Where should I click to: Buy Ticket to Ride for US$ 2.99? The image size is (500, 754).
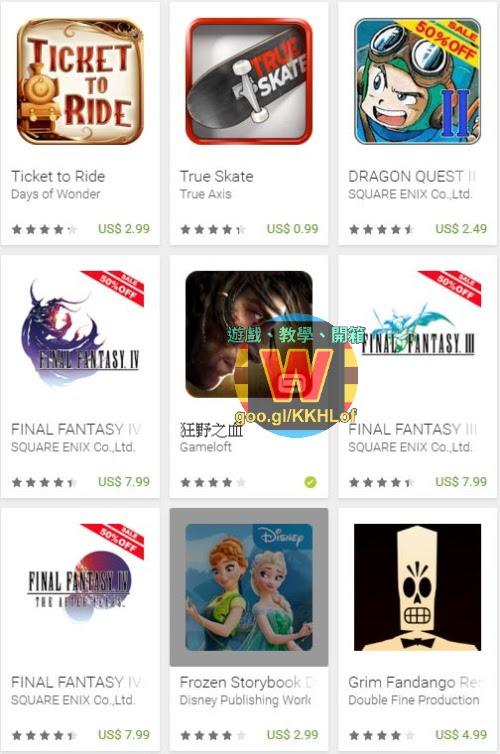tap(124, 229)
